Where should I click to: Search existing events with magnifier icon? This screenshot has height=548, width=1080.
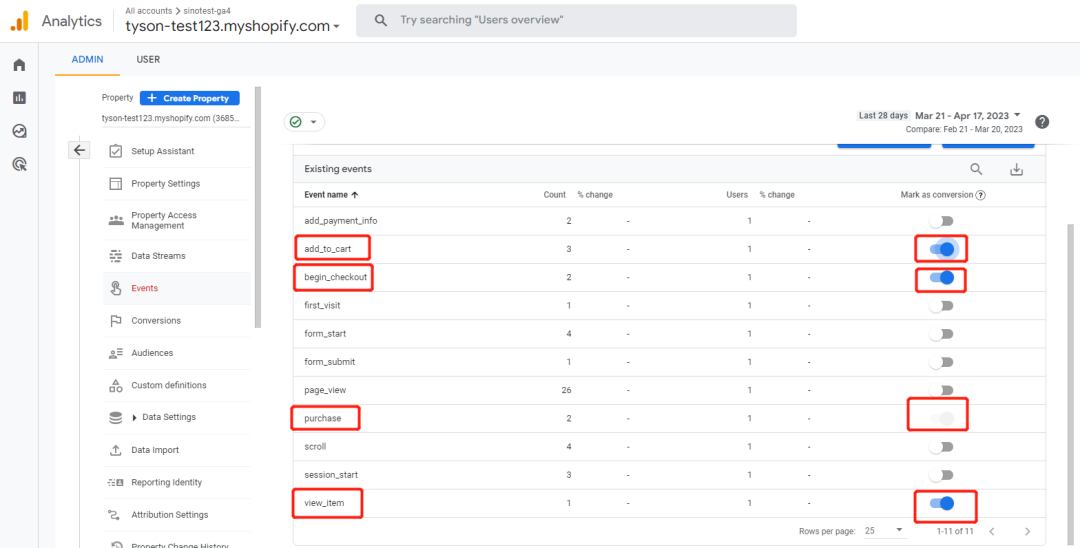[976, 169]
